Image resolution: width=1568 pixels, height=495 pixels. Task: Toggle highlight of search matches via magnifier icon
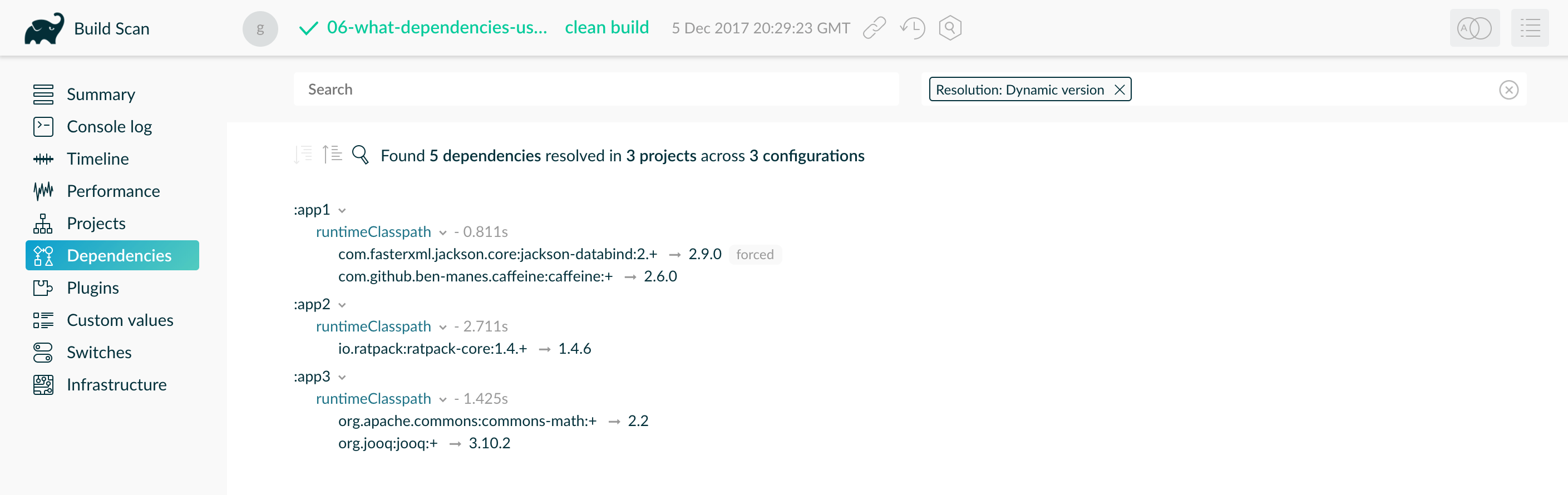[x=361, y=155]
